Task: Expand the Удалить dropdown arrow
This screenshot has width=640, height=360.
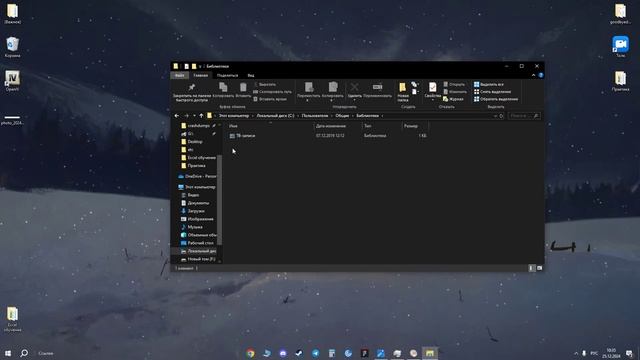Action: pos(355,100)
